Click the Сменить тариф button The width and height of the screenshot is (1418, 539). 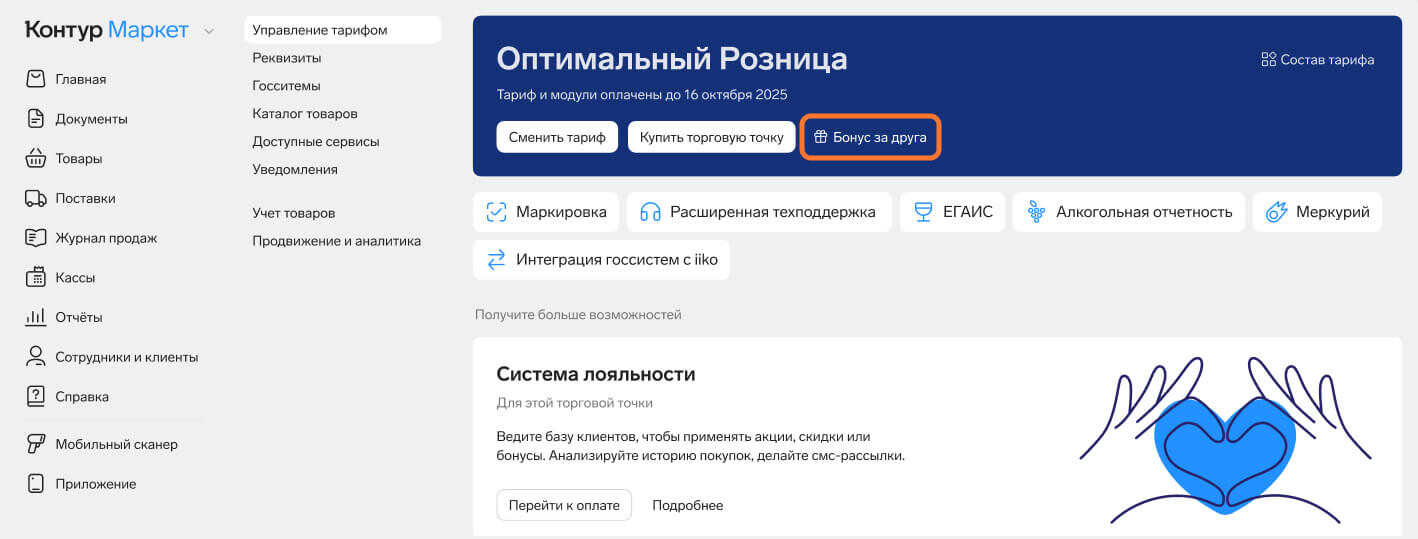point(557,137)
